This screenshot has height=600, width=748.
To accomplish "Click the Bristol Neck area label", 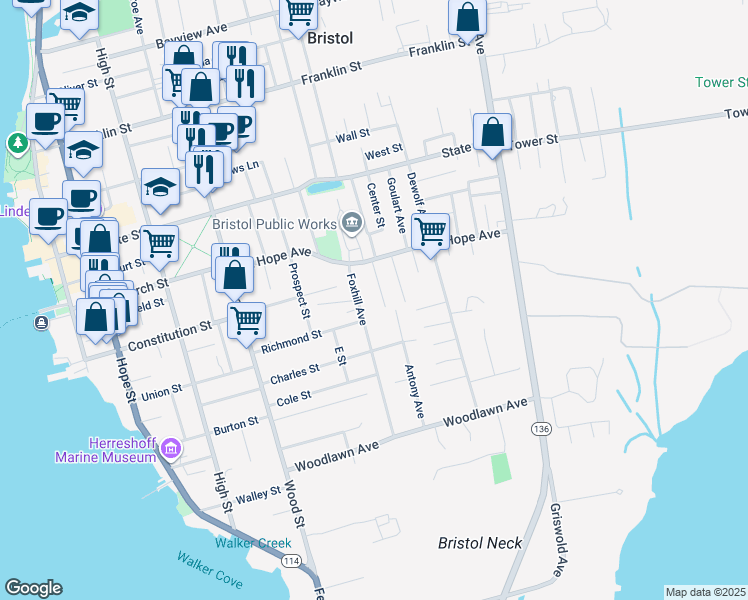I will pos(480,543).
